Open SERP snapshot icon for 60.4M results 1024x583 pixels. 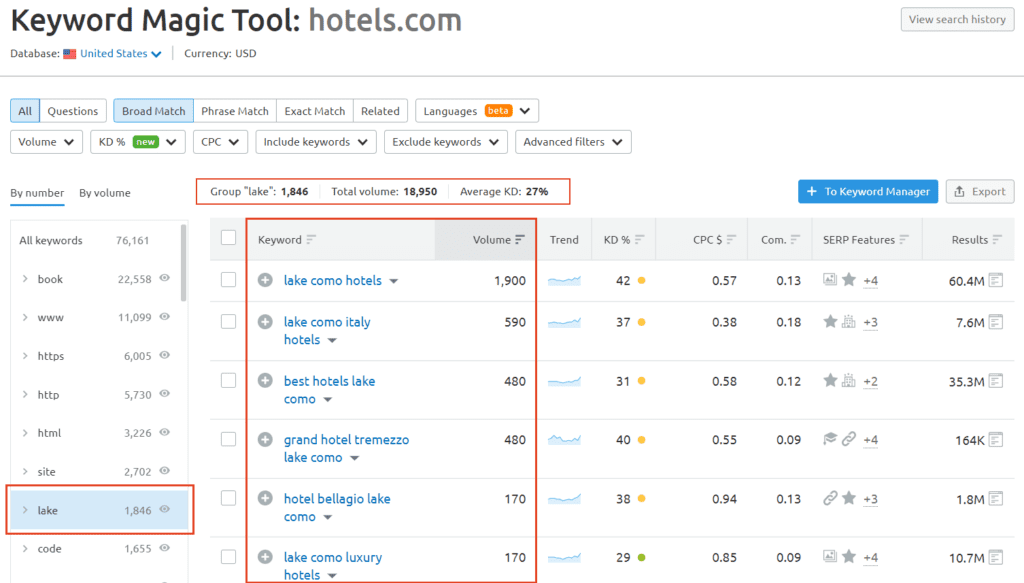pos(995,281)
